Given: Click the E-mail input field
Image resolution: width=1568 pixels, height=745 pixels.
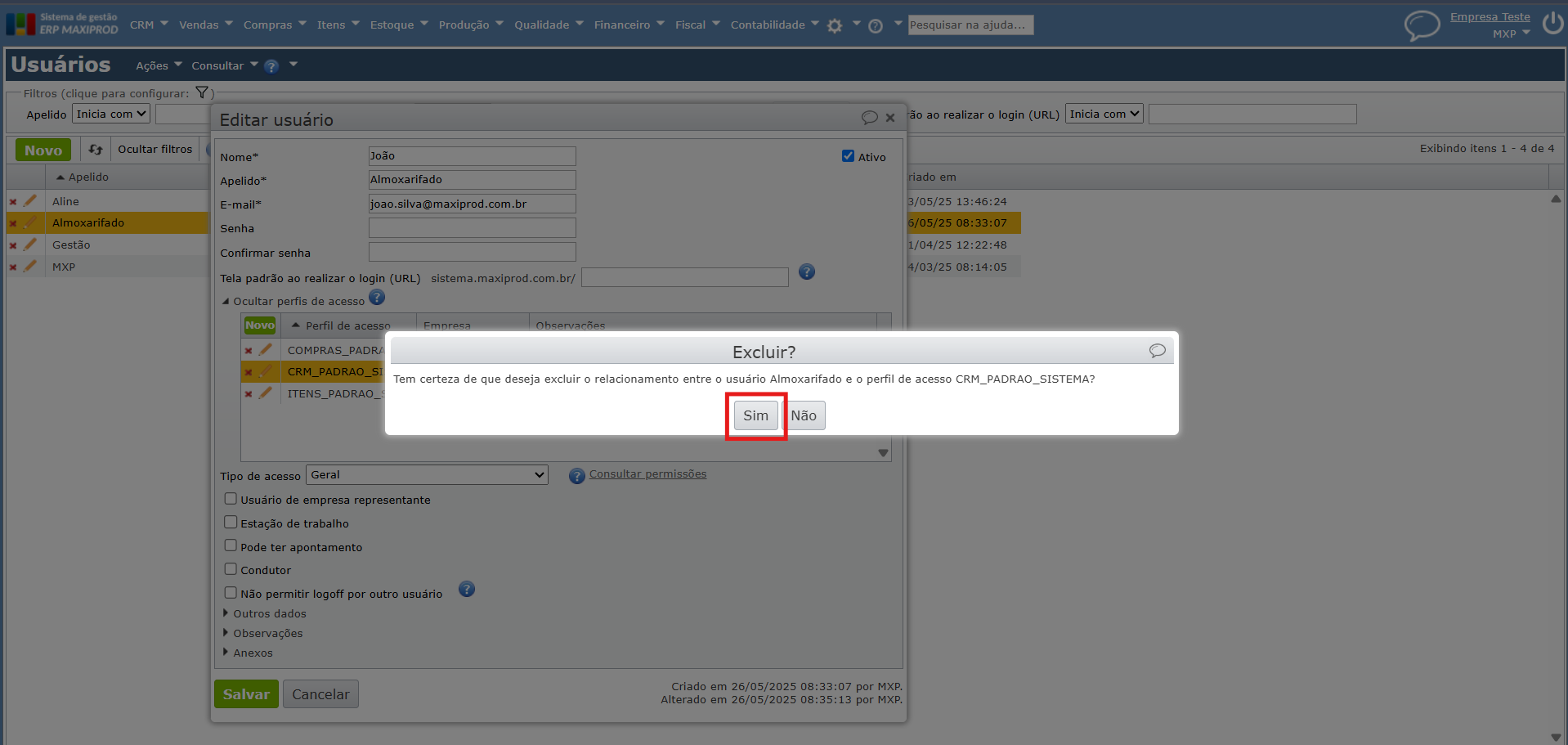Looking at the screenshot, I should pos(472,204).
